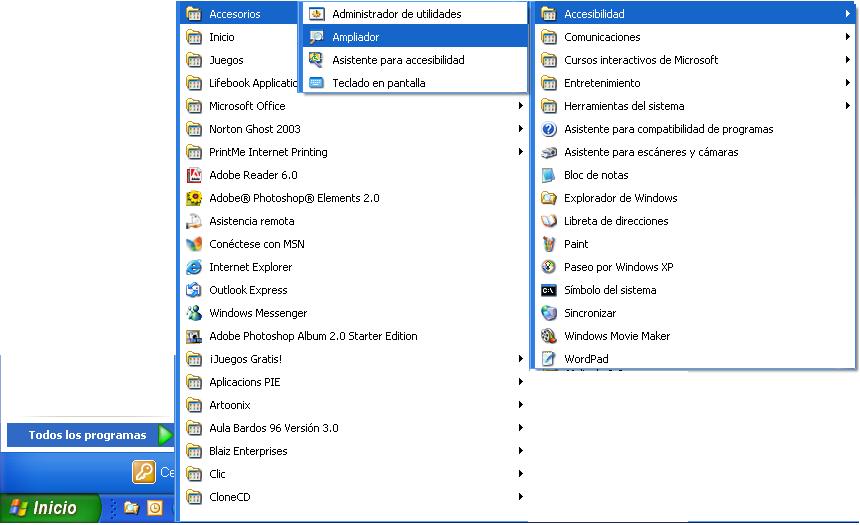The height and width of the screenshot is (525, 860).
Task: Click the Conéctese con MSN butterfly icon
Action: (x=194, y=244)
